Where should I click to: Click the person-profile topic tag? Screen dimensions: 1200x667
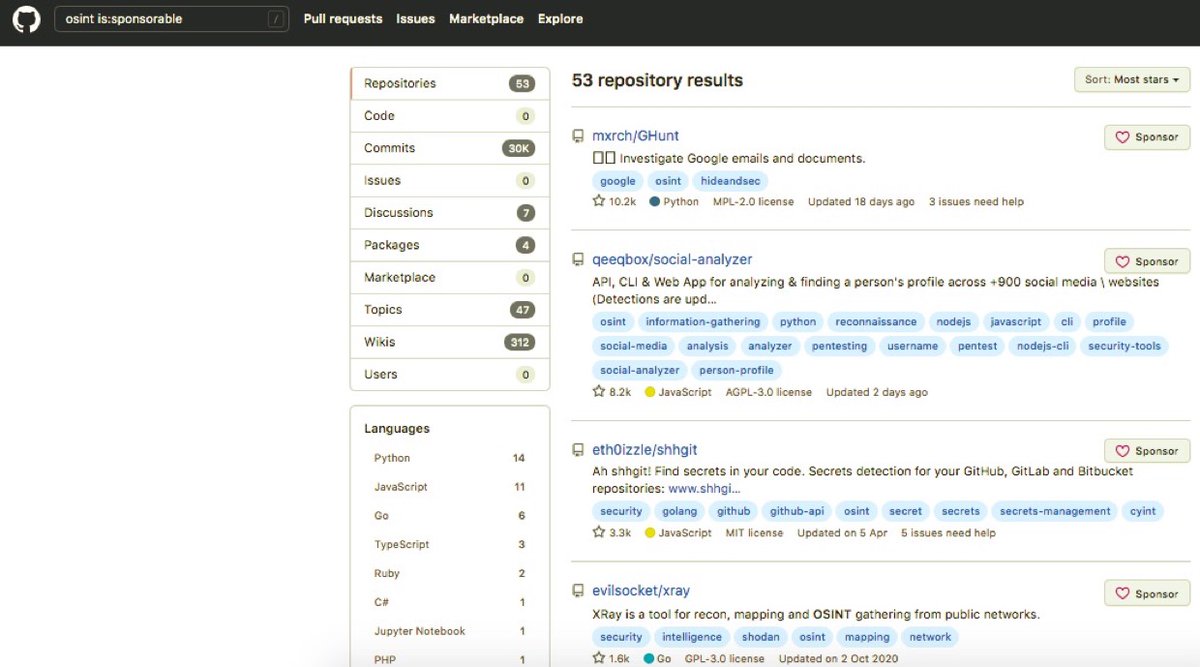[738, 370]
